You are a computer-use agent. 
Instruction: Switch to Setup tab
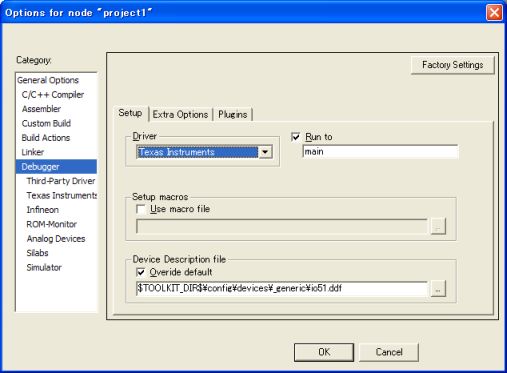[130, 113]
